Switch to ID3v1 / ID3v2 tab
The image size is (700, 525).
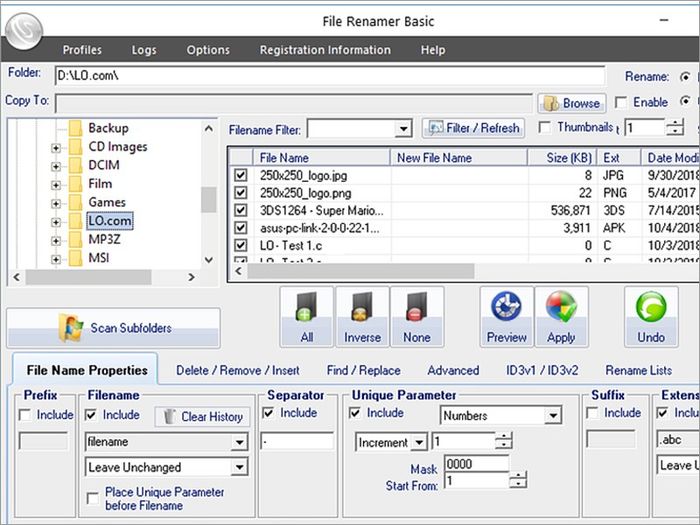[542, 371]
